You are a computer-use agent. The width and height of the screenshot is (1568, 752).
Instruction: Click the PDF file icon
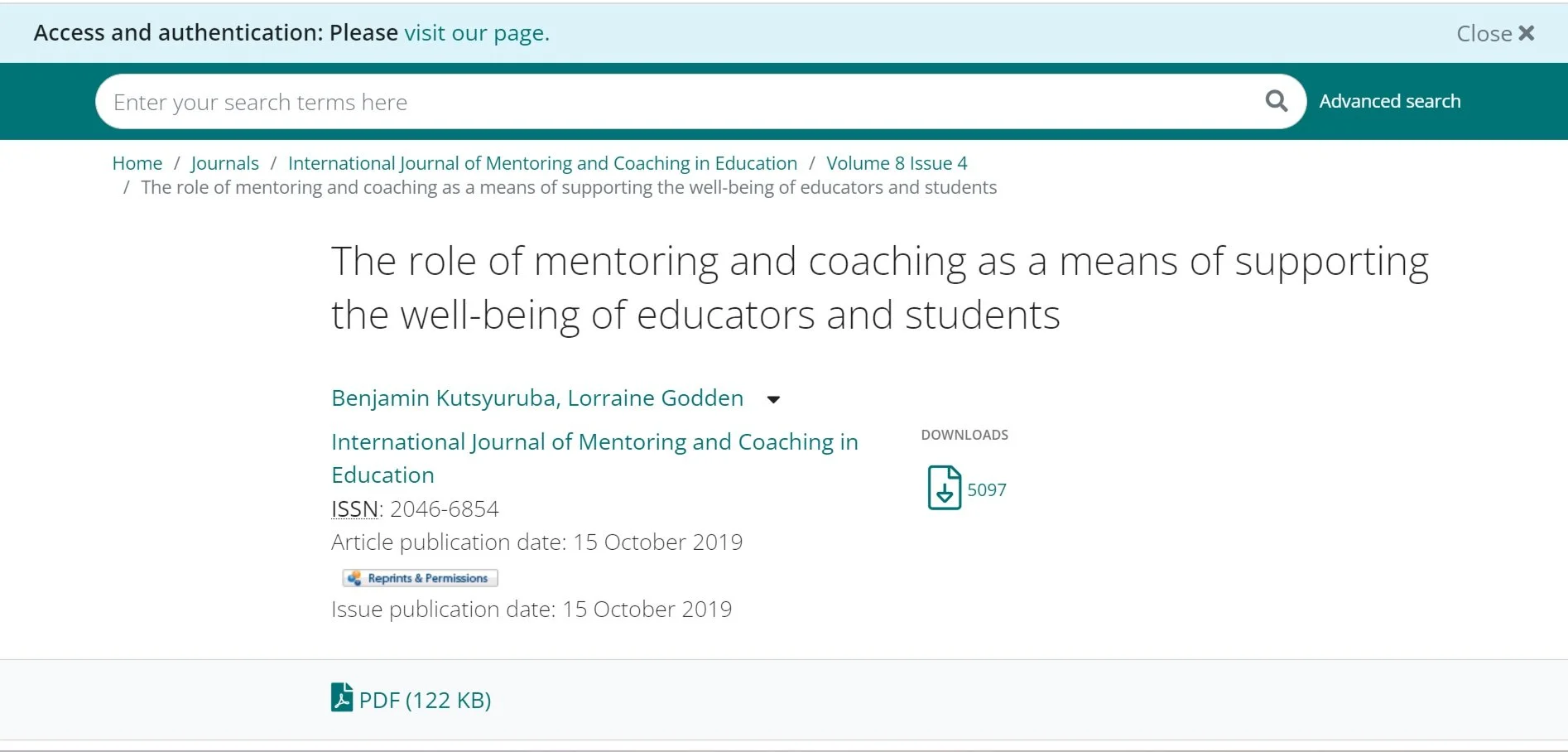(342, 697)
